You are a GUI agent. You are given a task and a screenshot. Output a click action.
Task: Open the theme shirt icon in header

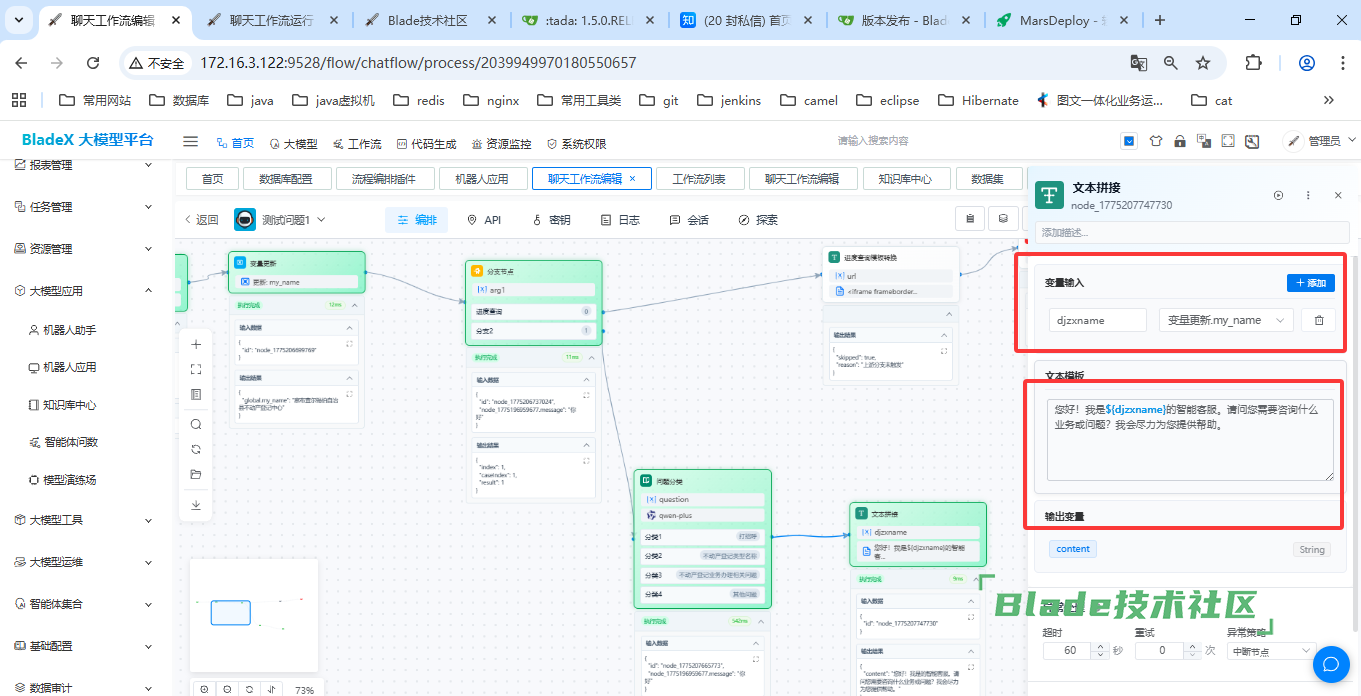pos(1156,142)
